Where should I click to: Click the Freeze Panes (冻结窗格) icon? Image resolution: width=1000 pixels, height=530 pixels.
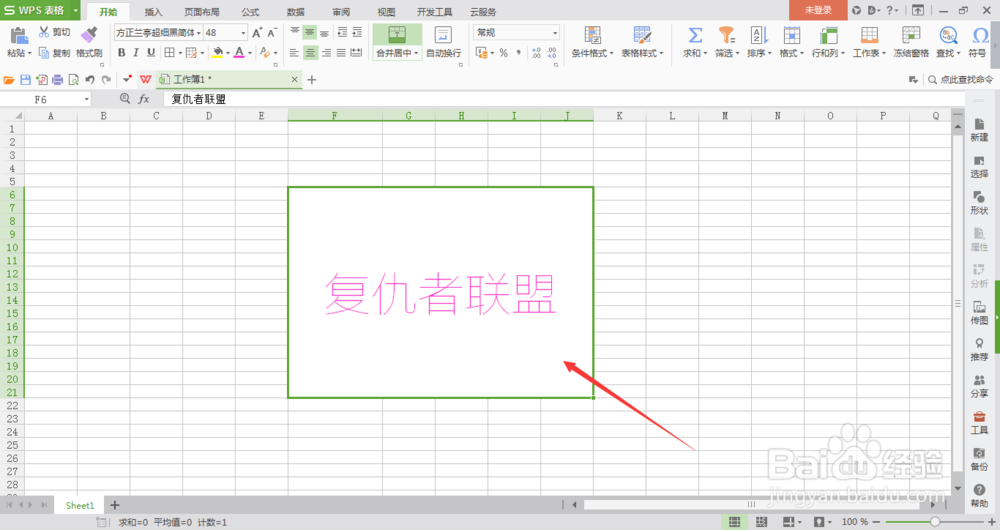click(911, 35)
